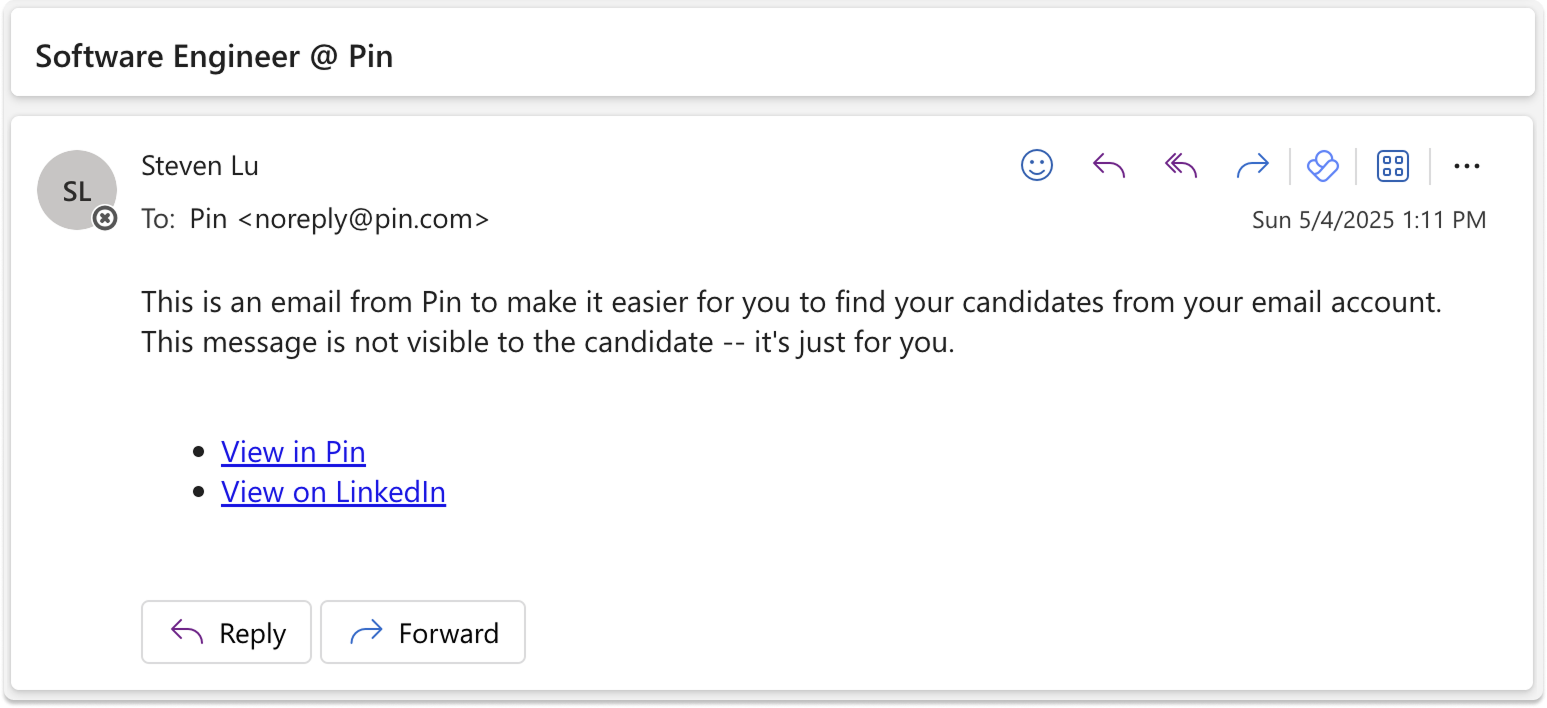The width and height of the screenshot is (1547, 708).
Task: Select the recipient Pin <noreply@pin.com>
Action: click(340, 219)
